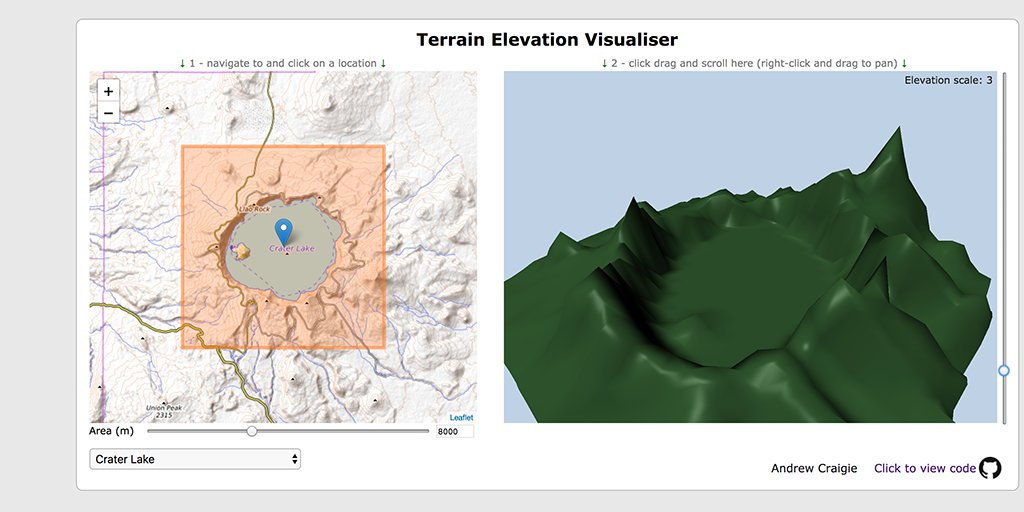Click the Elevation scale: 3 label
Image resolution: width=1024 pixels, height=512 pixels.
(948, 80)
